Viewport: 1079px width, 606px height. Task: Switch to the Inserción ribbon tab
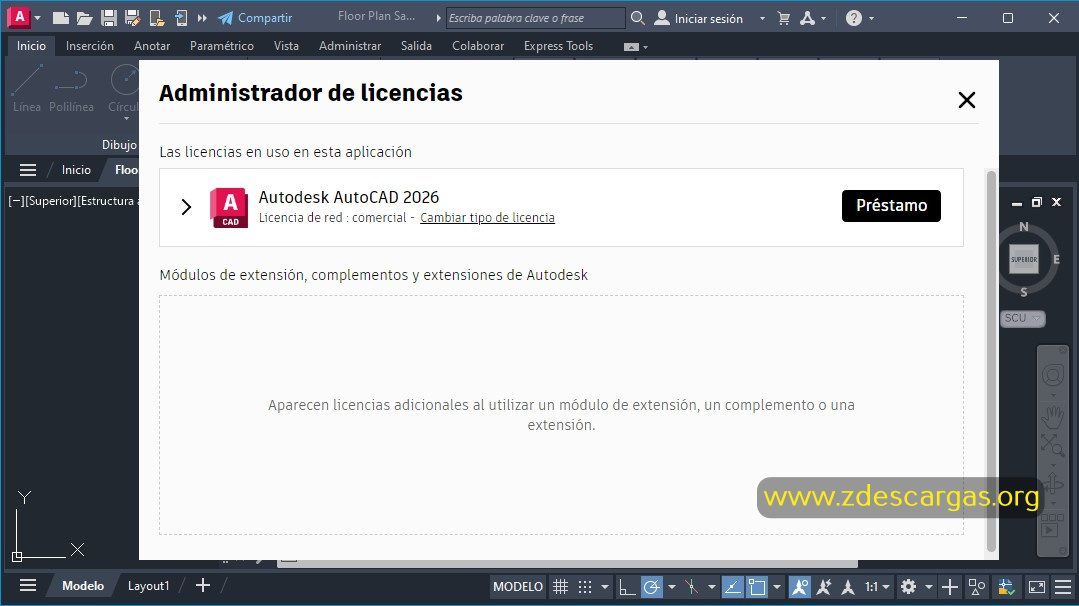tap(89, 45)
